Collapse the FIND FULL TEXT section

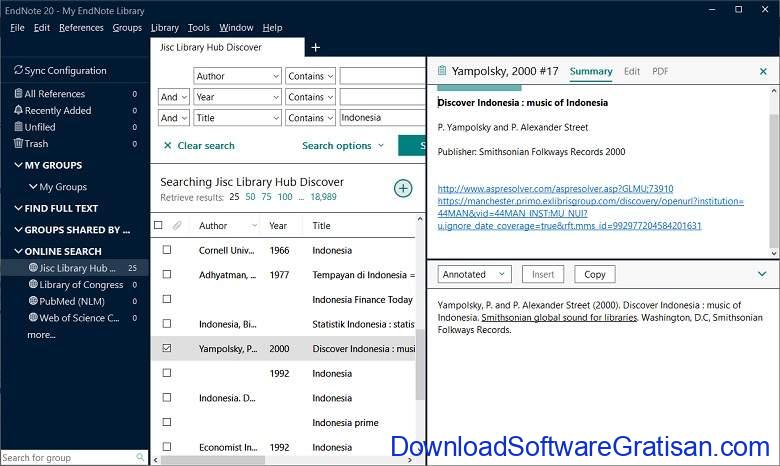tap(18, 208)
